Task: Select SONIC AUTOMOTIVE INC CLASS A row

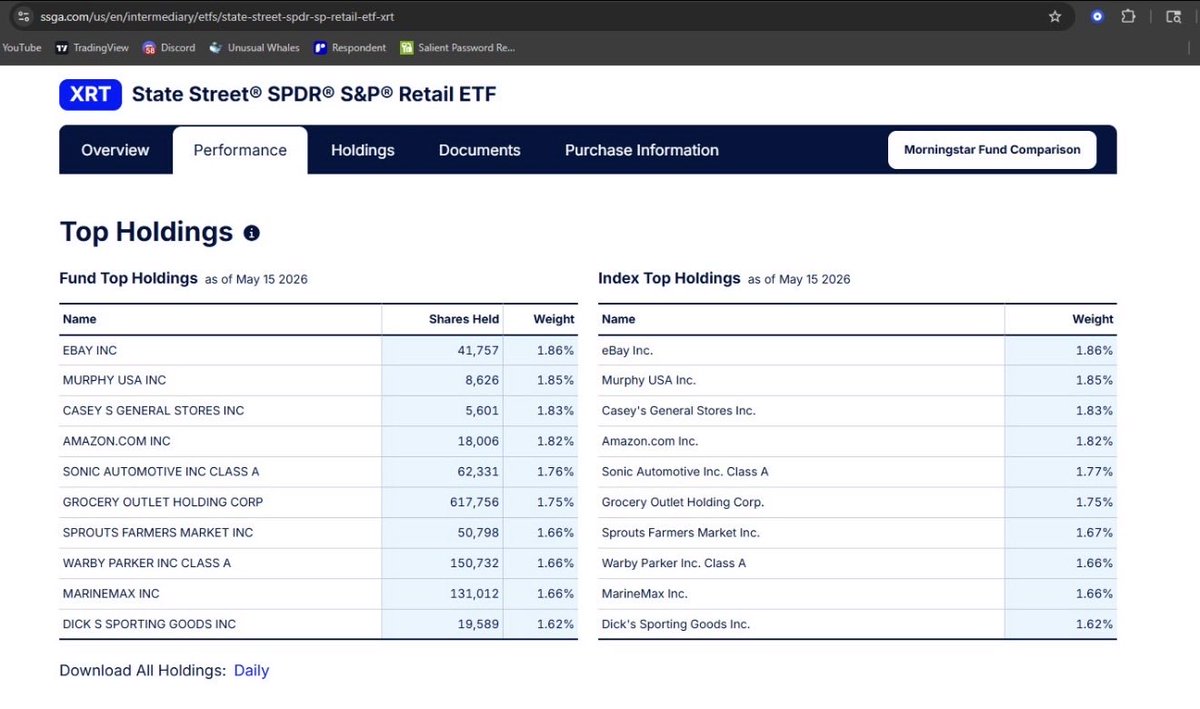Action: pyautogui.click(x=318, y=472)
